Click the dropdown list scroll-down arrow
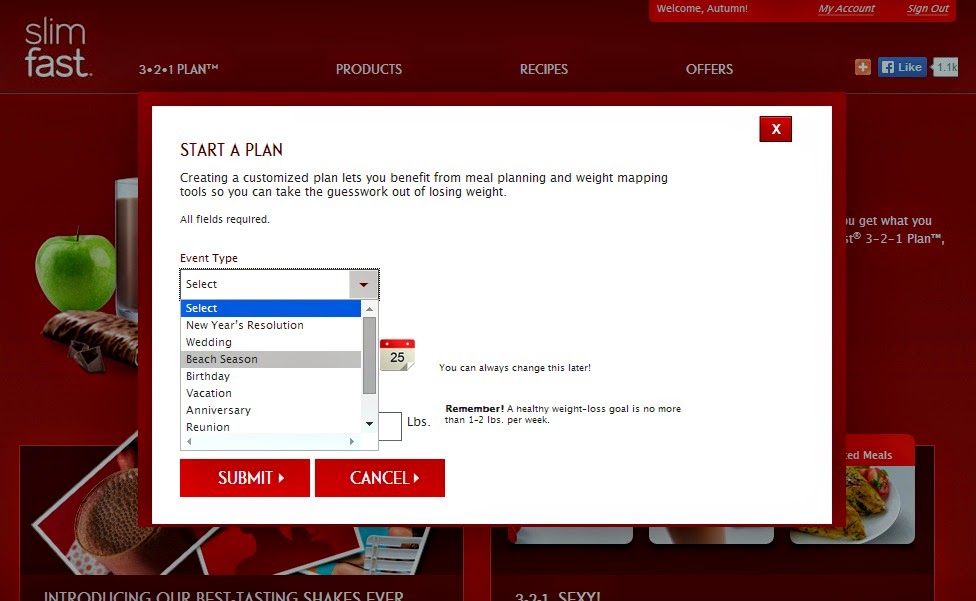Image resolution: width=976 pixels, height=601 pixels. point(370,424)
